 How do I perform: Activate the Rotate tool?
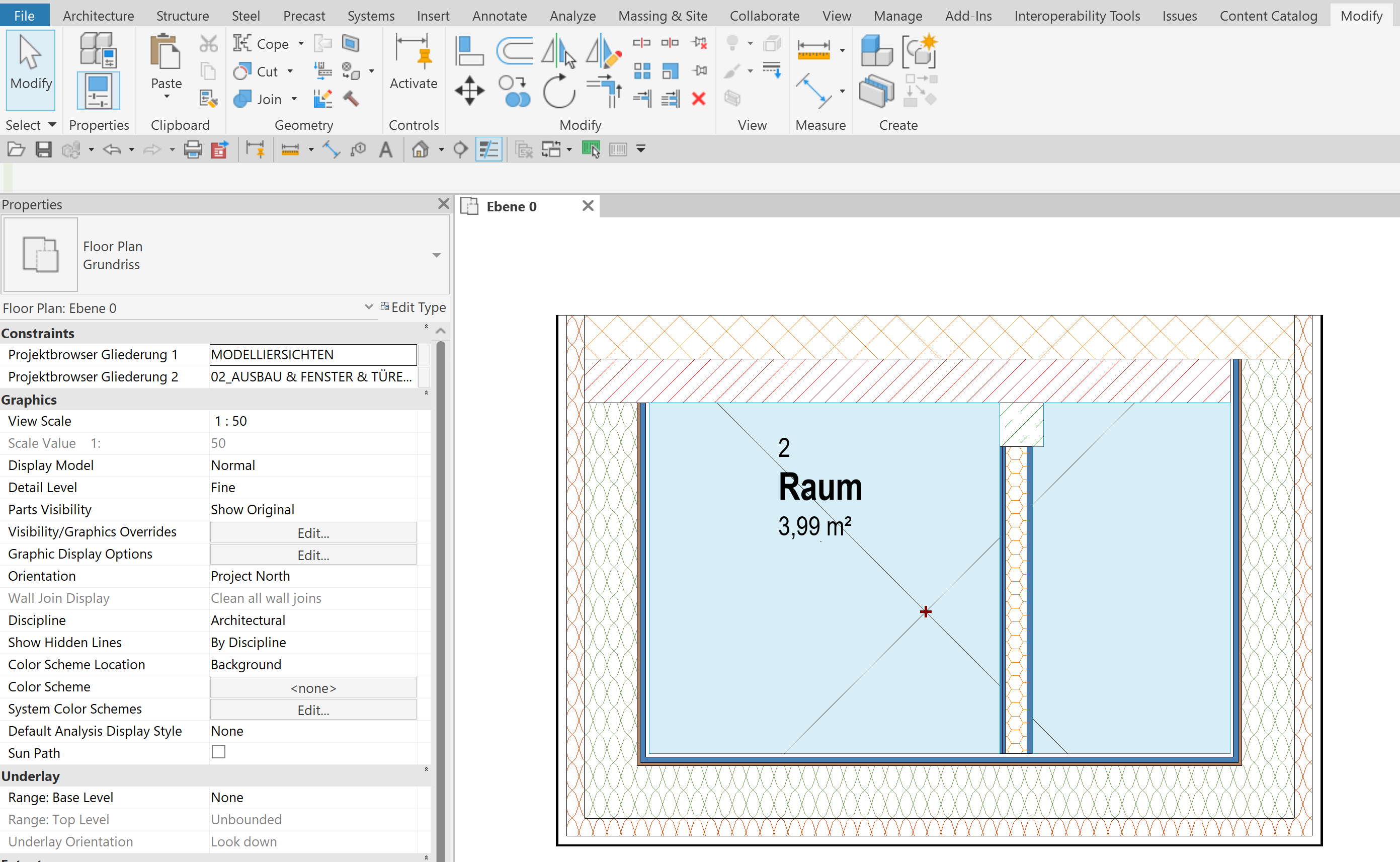[558, 91]
